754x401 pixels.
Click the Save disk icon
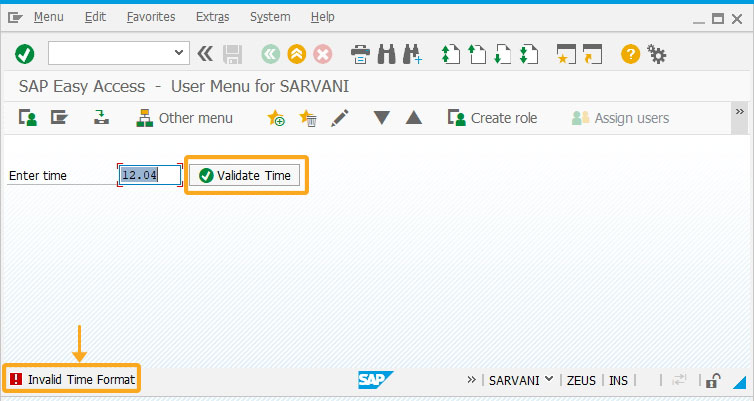232,54
